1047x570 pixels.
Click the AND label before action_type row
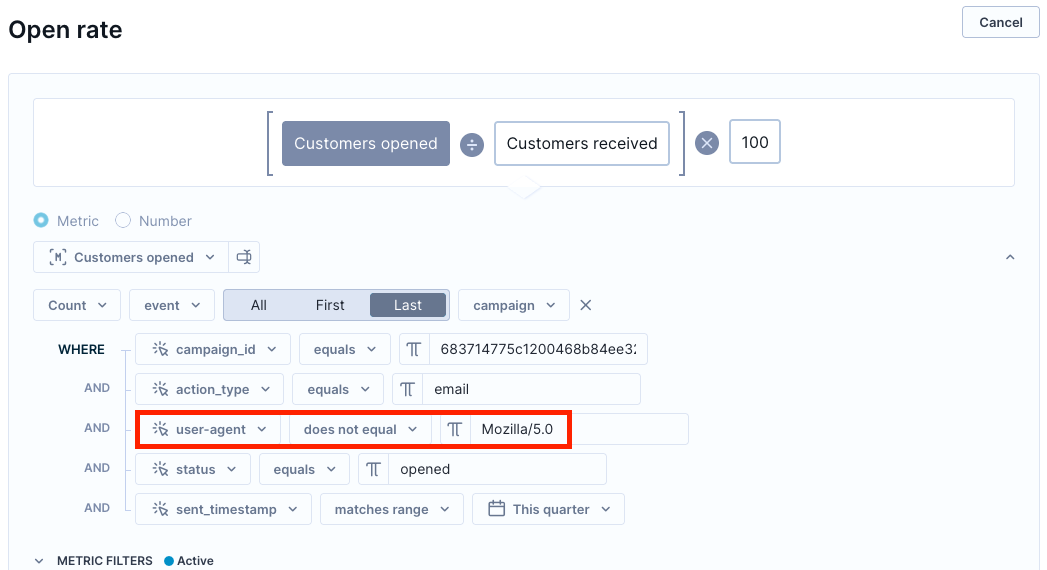point(97,388)
